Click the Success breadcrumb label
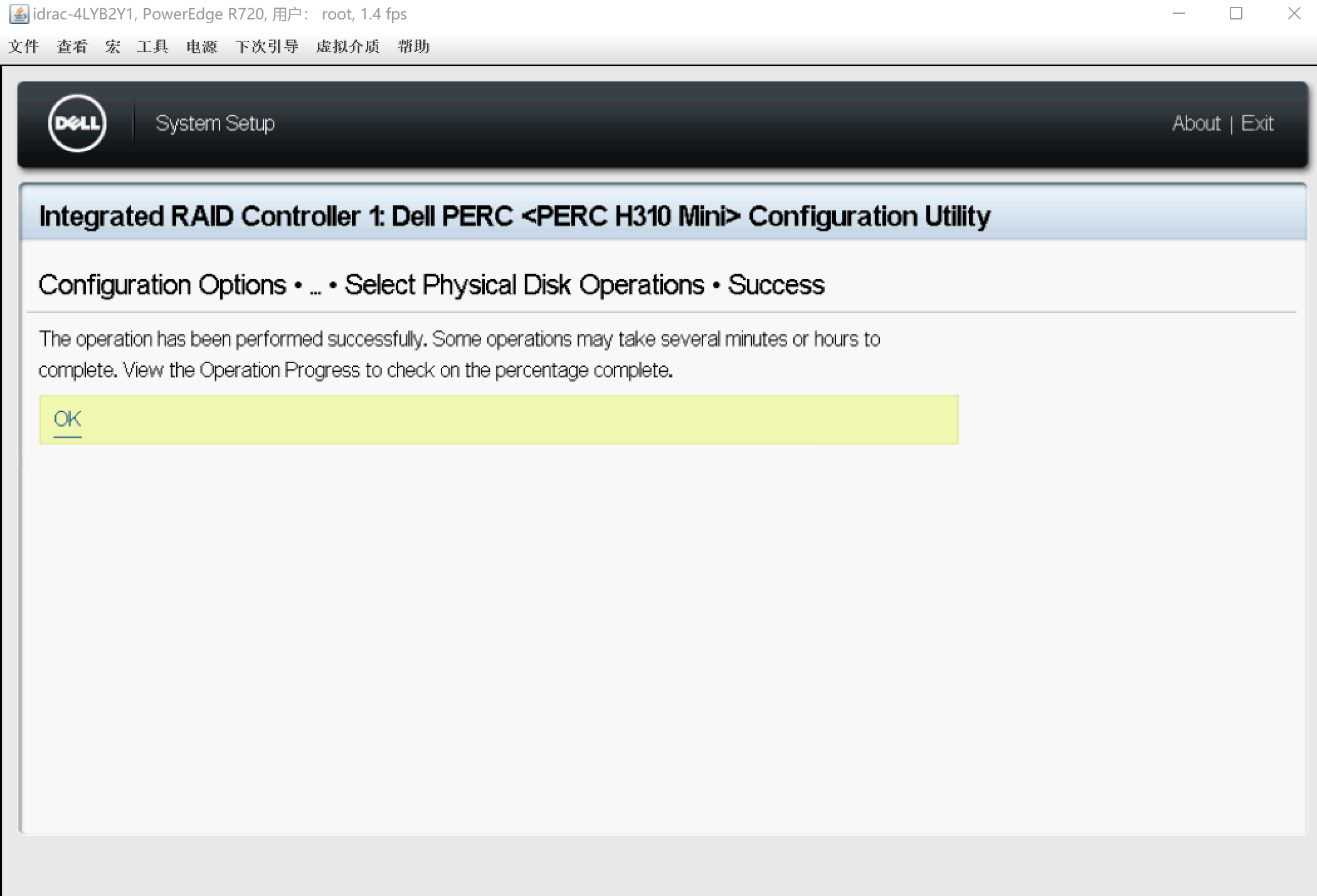This screenshot has width=1317, height=896. [776, 285]
